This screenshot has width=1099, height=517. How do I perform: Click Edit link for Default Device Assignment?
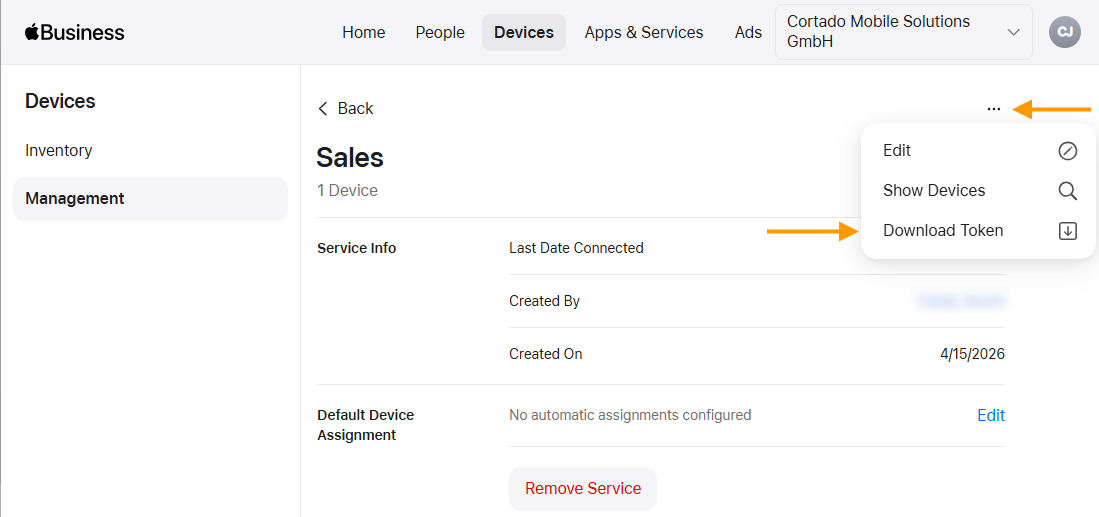coord(991,415)
